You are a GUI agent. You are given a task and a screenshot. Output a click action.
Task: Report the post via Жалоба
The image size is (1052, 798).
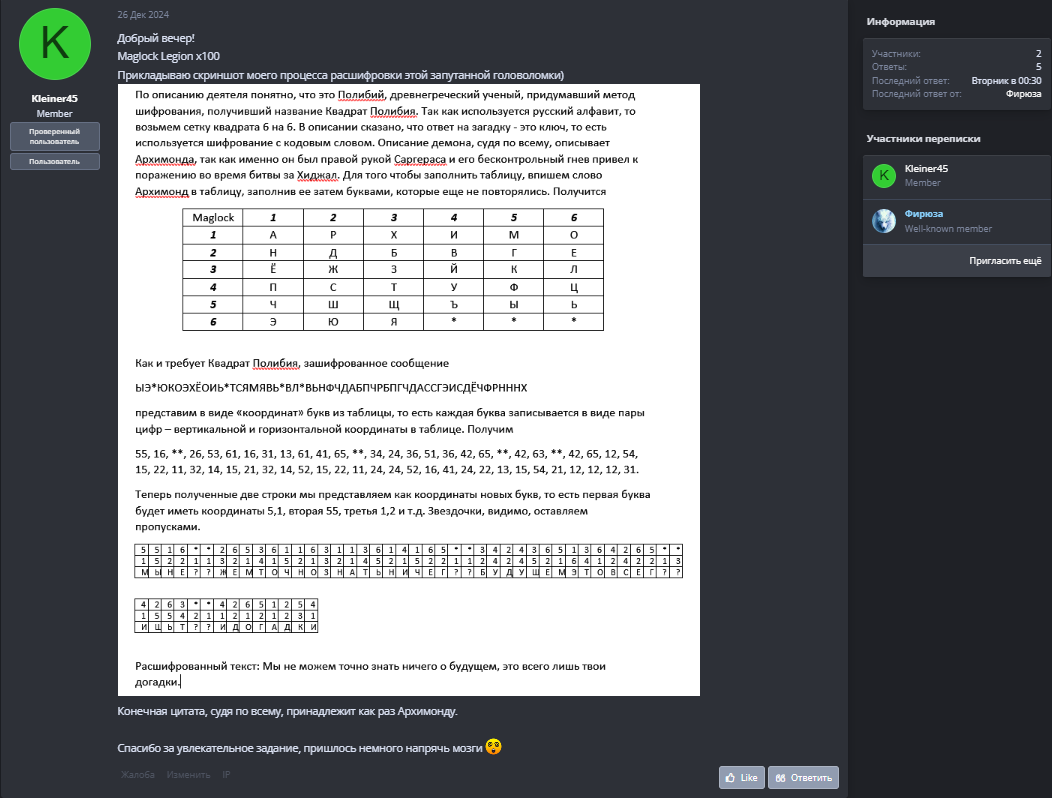click(x=138, y=774)
